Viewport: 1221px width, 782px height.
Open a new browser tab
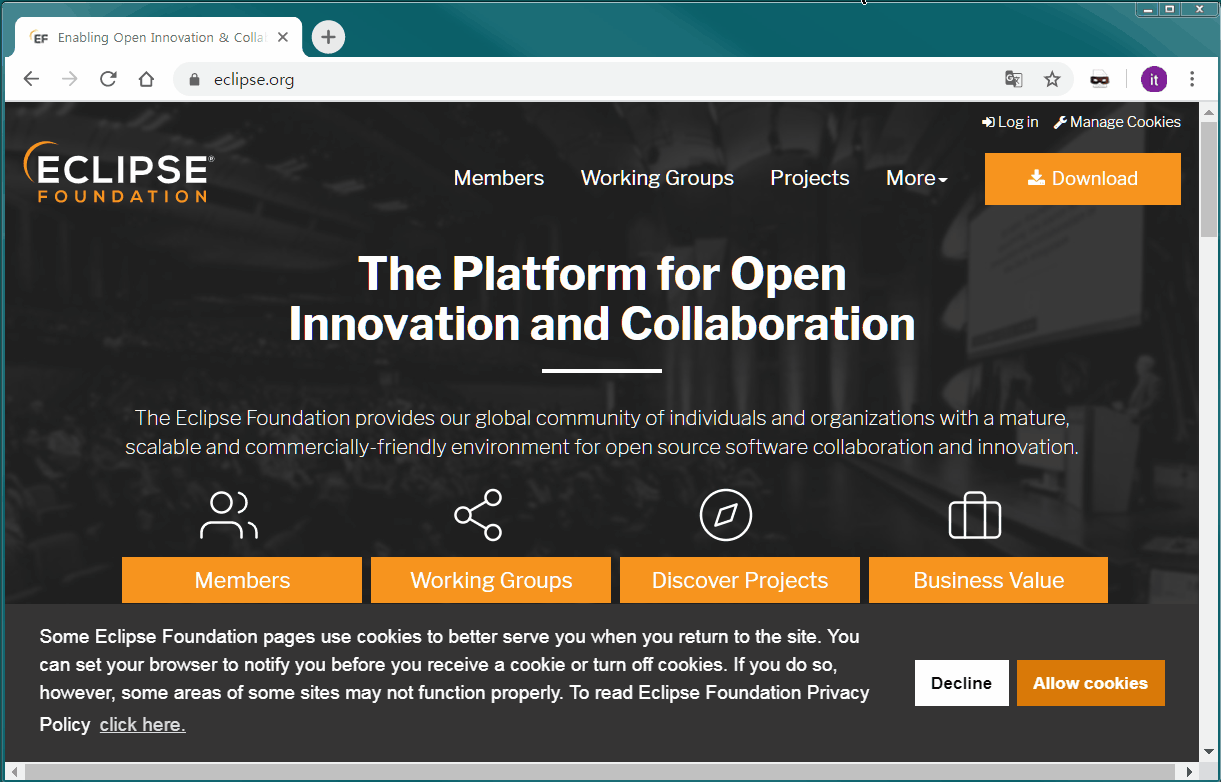coord(328,37)
